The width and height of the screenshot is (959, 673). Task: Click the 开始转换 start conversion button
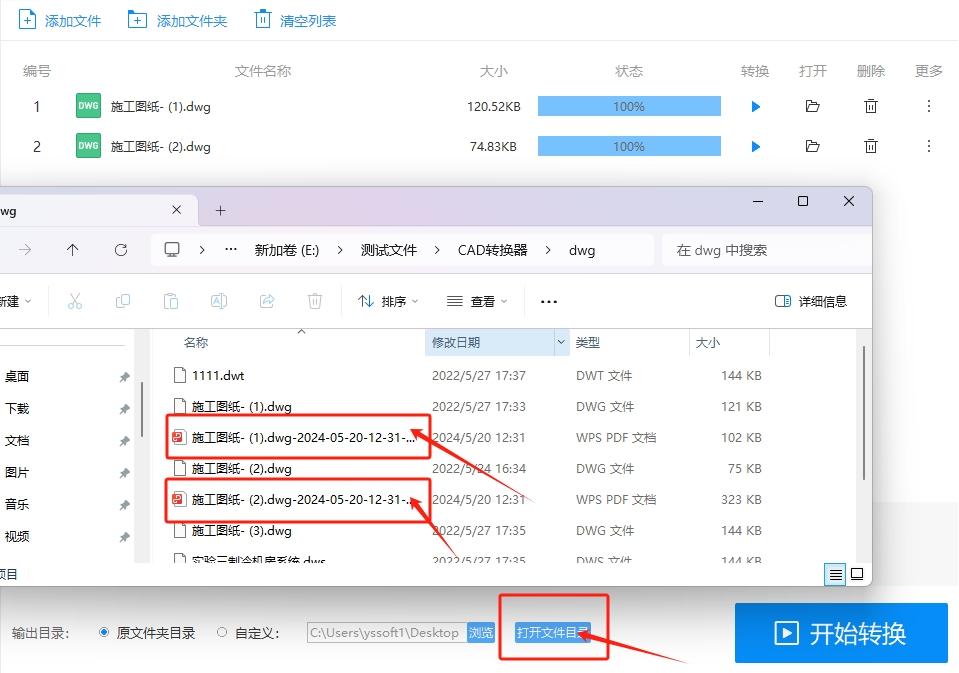pyautogui.click(x=840, y=632)
